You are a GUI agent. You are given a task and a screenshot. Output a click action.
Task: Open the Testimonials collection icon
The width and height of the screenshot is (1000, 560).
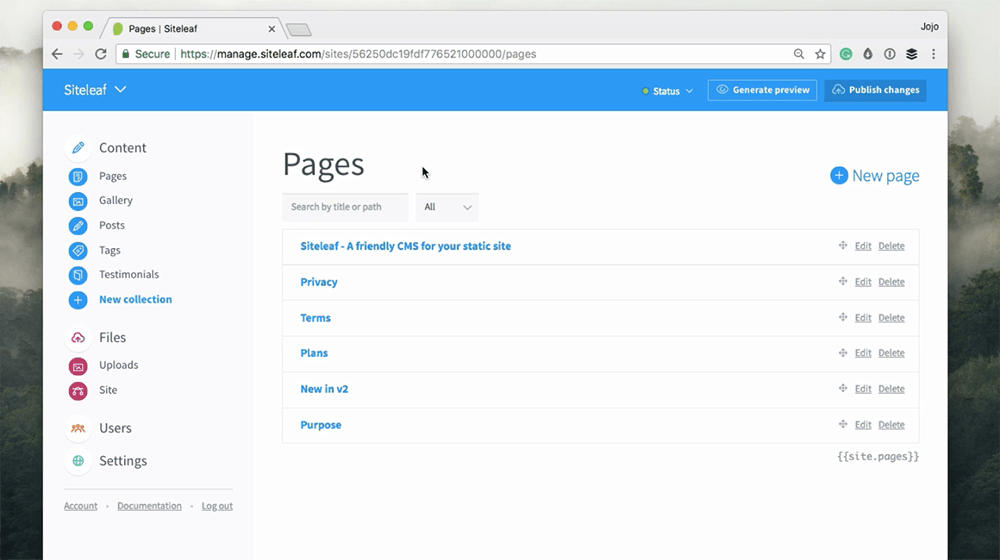pos(78,275)
